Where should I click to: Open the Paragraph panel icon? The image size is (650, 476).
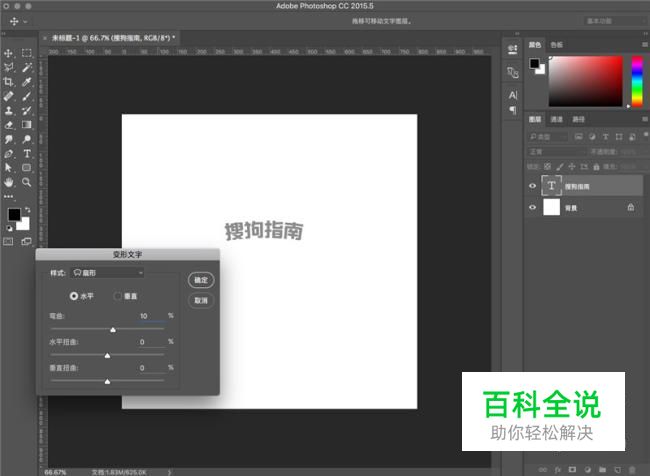point(513,110)
